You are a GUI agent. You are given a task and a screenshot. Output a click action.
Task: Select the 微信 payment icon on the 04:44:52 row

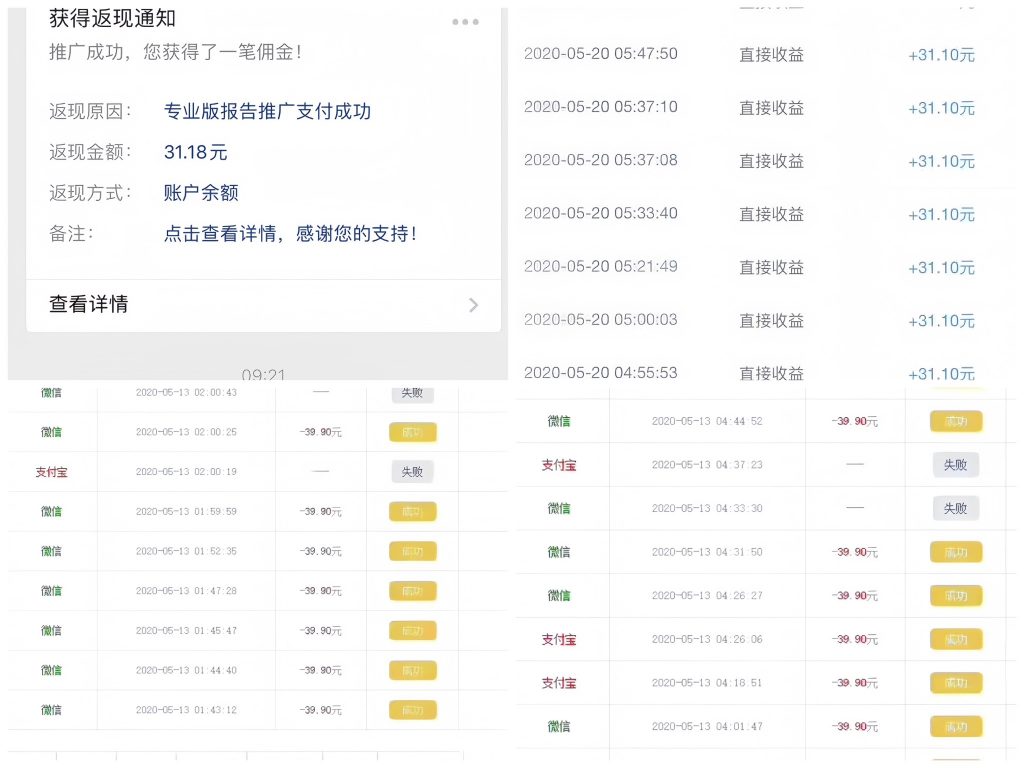(x=558, y=421)
